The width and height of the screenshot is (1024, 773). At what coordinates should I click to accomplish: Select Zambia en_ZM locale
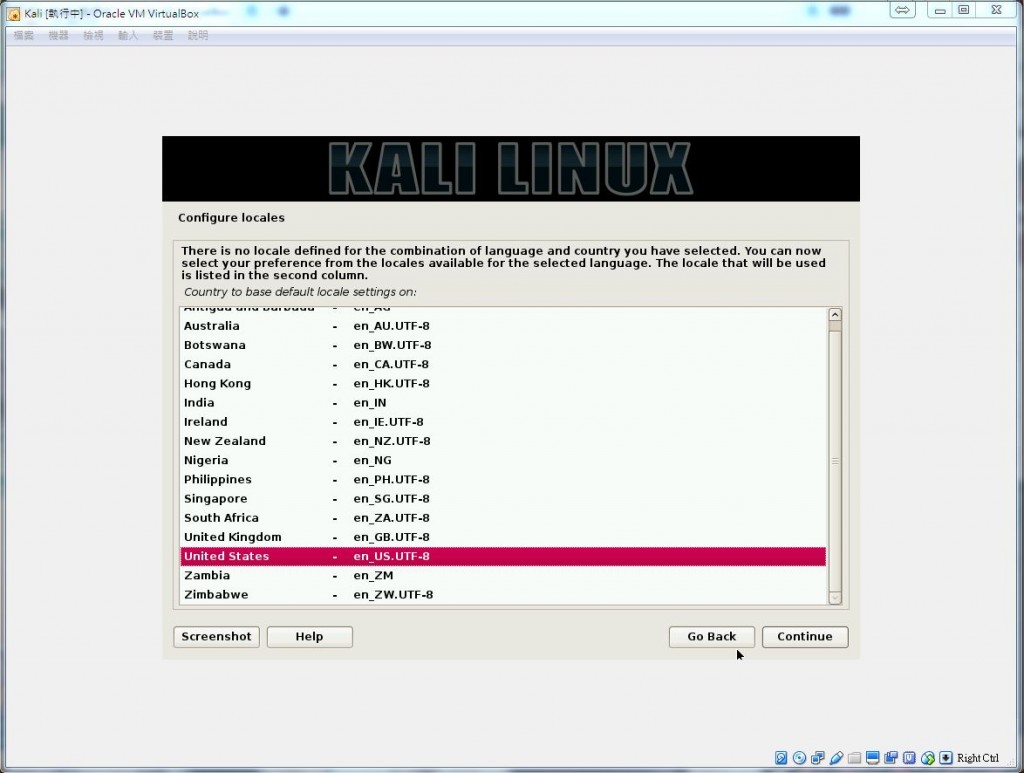503,575
